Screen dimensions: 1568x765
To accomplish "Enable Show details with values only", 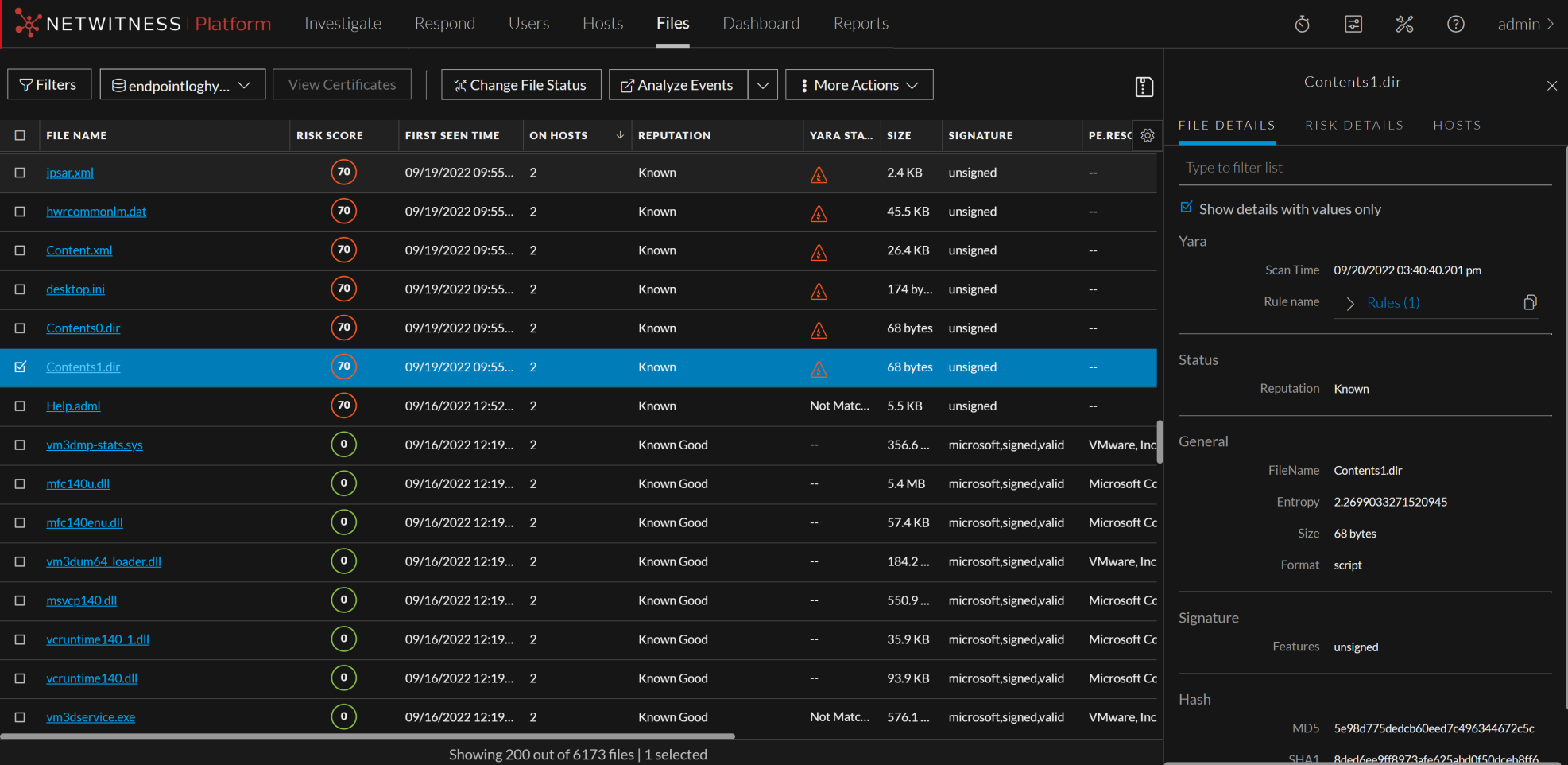I will click(x=1187, y=207).
